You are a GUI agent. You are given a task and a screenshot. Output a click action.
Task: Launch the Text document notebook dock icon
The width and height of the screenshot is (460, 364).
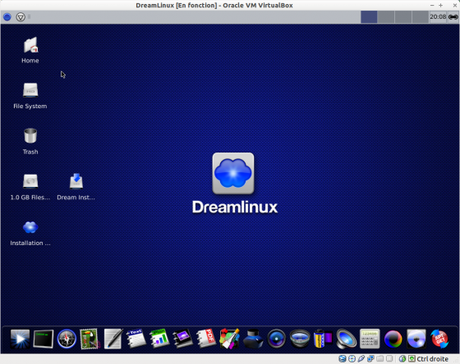136,339
